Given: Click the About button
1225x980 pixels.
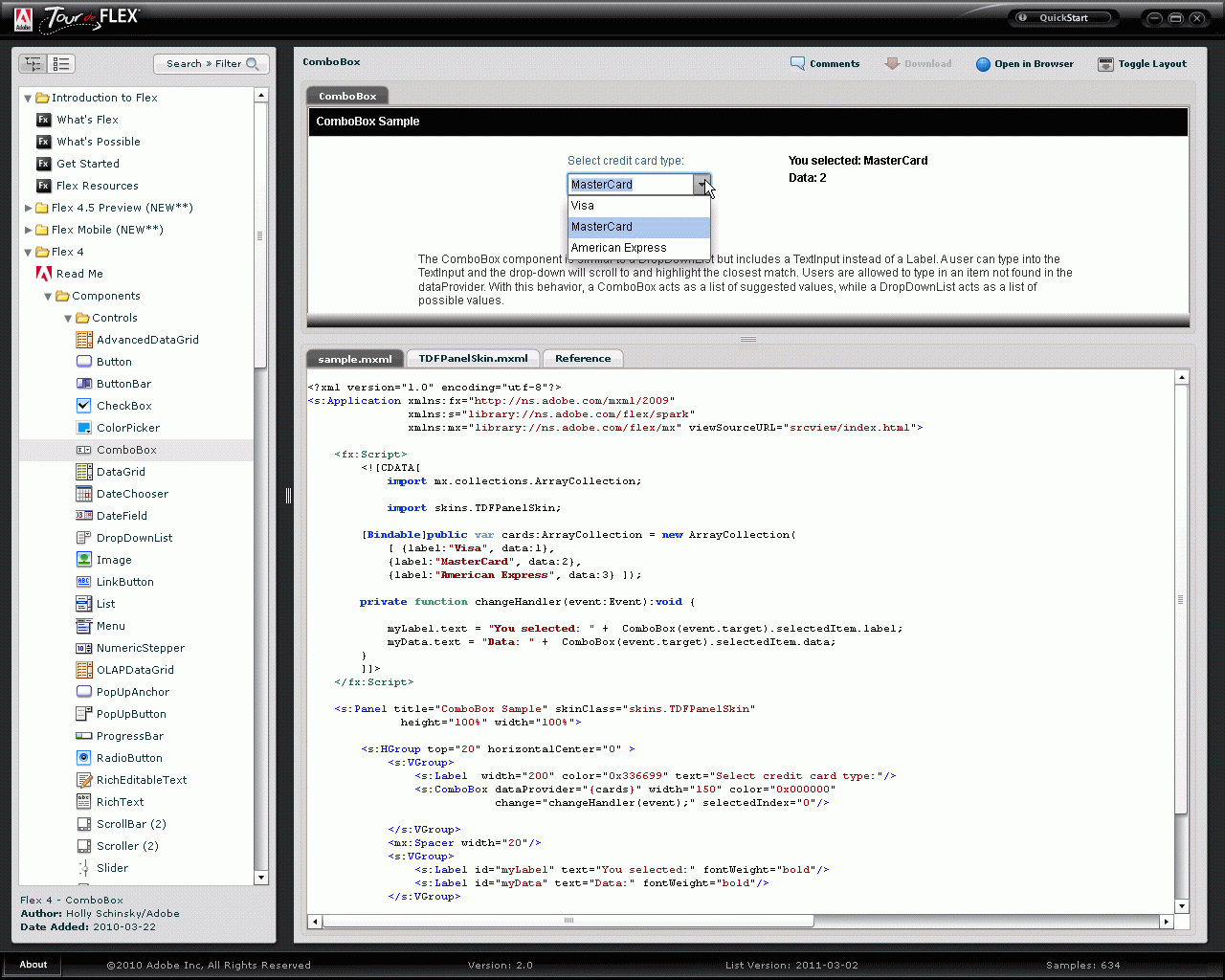Looking at the screenshot, I should pos(33,965).
